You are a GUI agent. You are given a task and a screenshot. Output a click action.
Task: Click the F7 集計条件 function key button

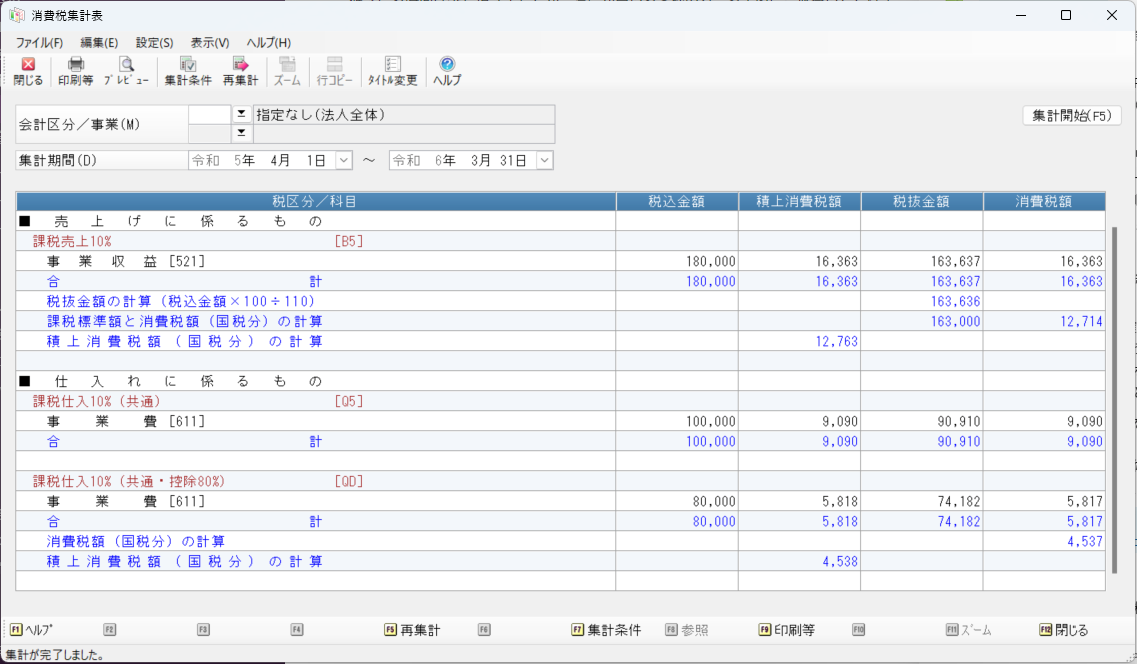(x=605, y=630)
